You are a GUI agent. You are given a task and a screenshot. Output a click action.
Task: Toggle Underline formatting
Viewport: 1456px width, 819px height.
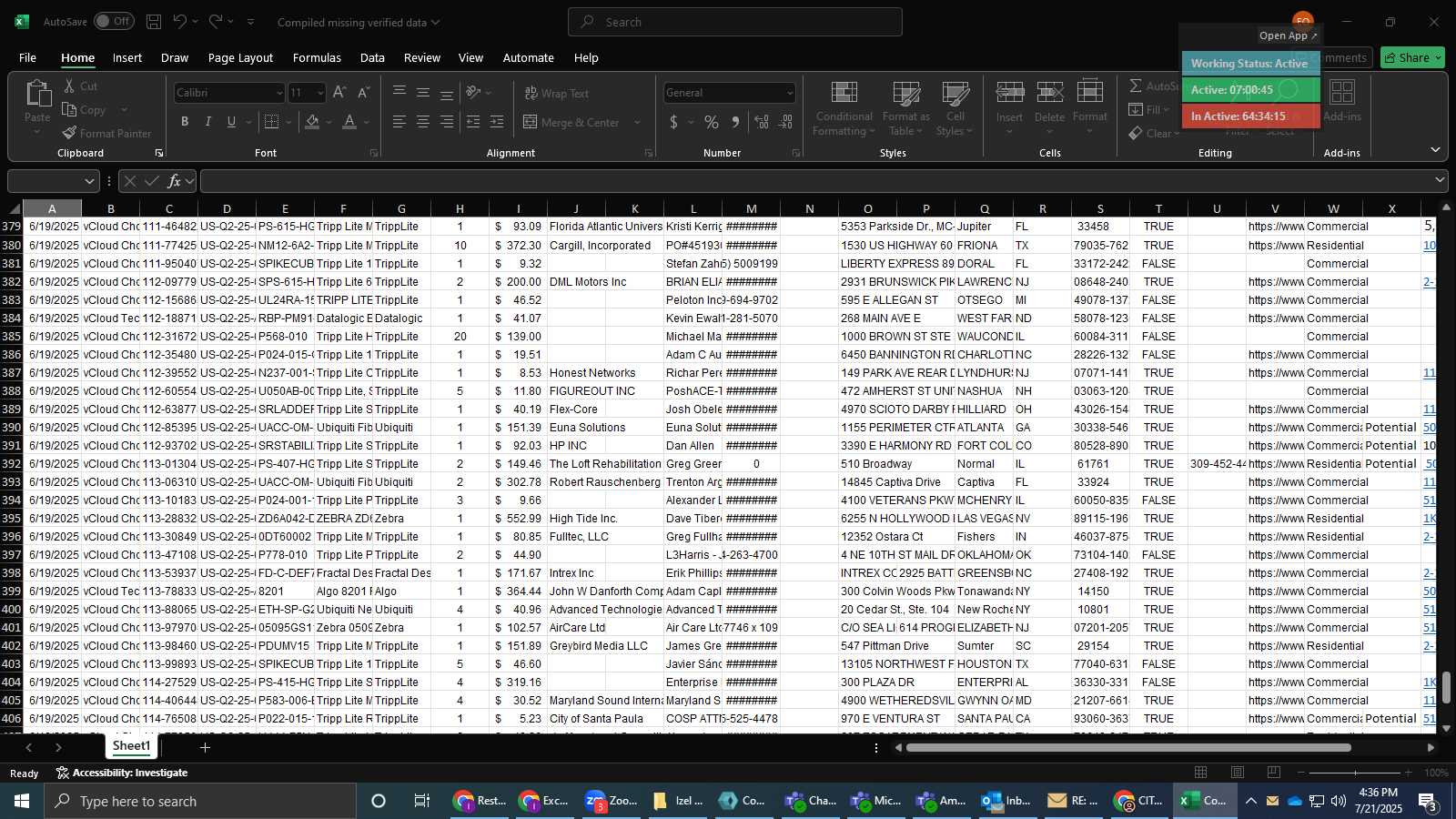point(232,122)
